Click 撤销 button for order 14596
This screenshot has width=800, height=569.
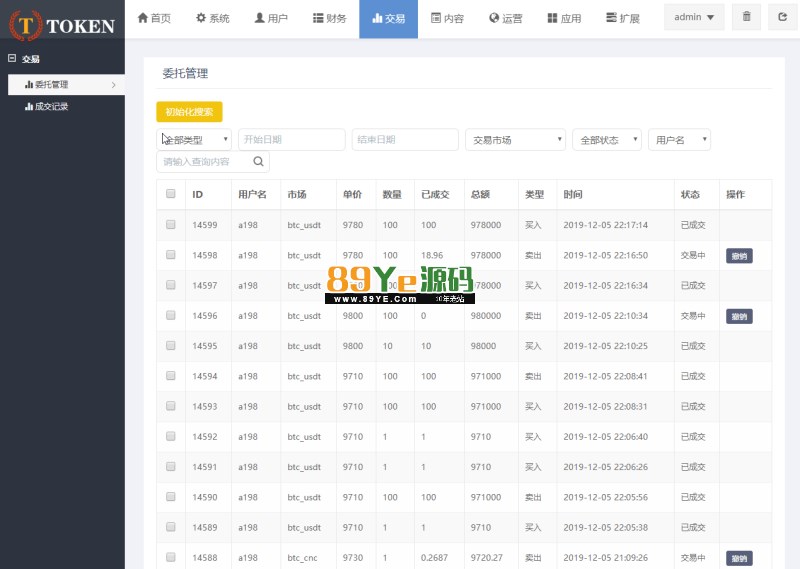pyautogui.click(x=739, y=316)
